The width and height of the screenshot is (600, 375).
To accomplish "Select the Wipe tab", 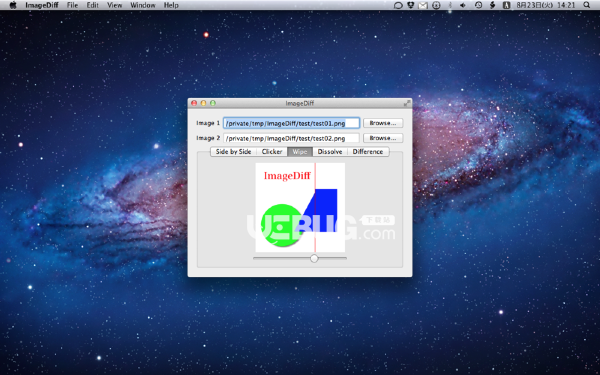I will (300, 152).
